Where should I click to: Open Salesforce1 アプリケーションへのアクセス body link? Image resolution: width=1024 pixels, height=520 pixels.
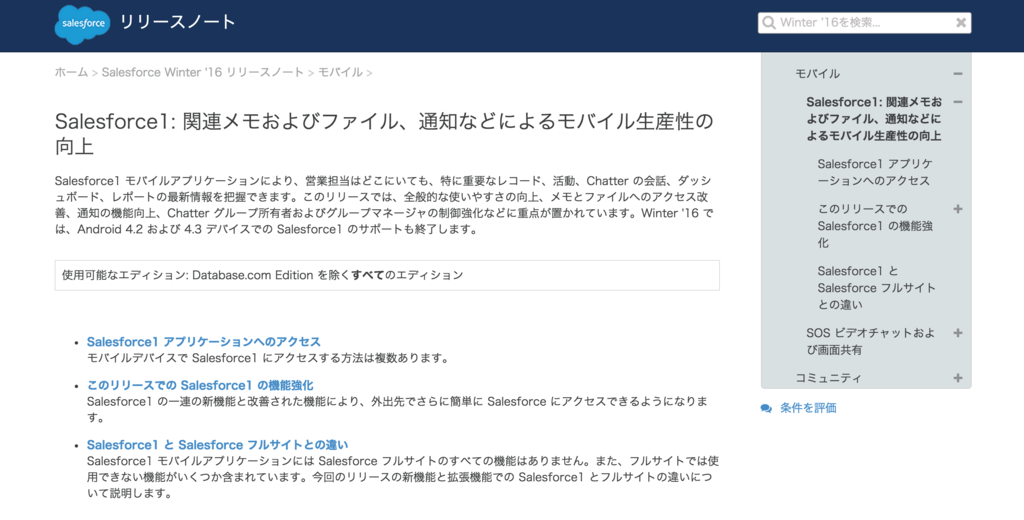(x=204, y=342)
